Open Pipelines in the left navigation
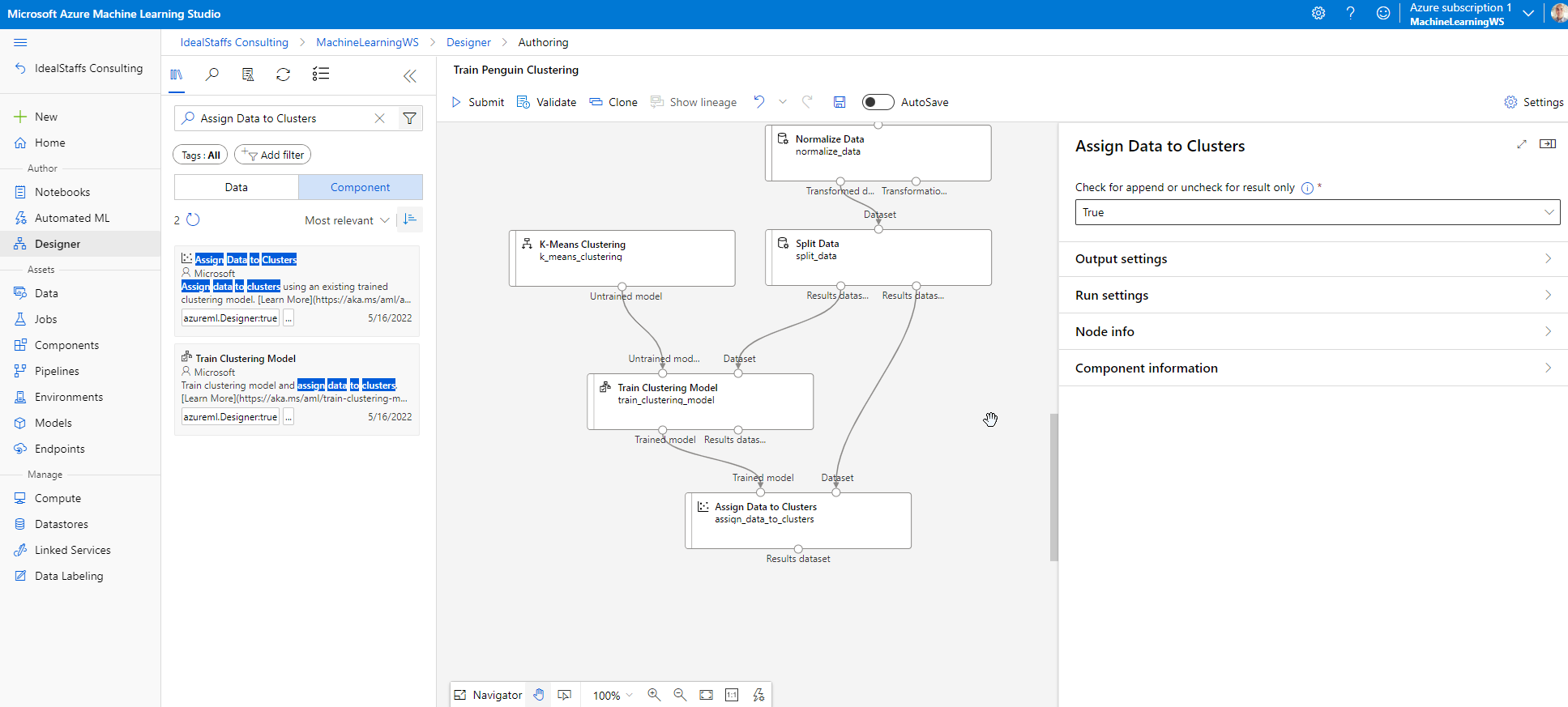1568x707 pixels. point(57,371)
